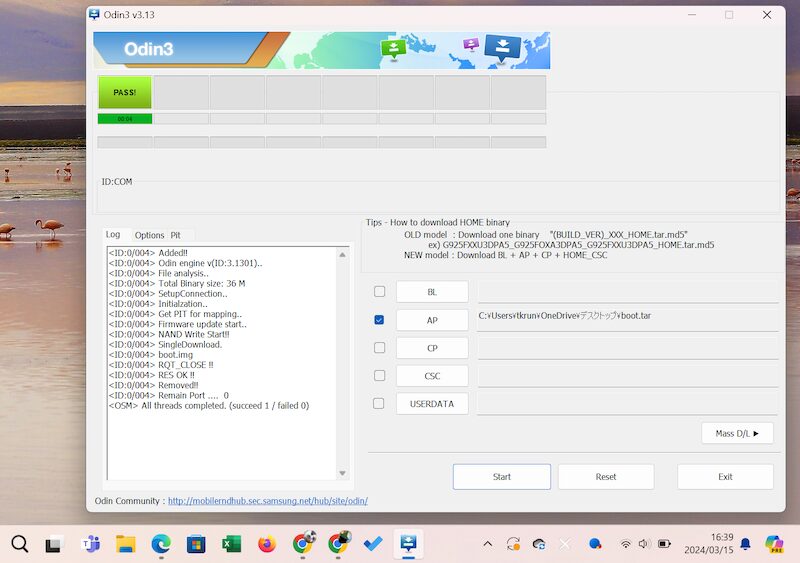Open Excel from the taskbar
The height and width of the screenshot is (563, 800).
231,544
